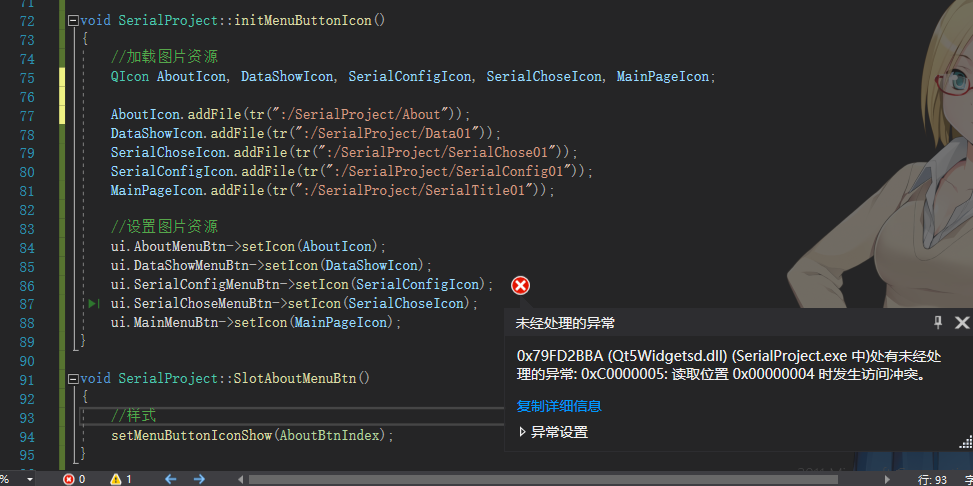Image resolution: width=973 pixels, height=486 pixels.
Task: Click the horizontal scrollbar thumb
Action: 543,479
